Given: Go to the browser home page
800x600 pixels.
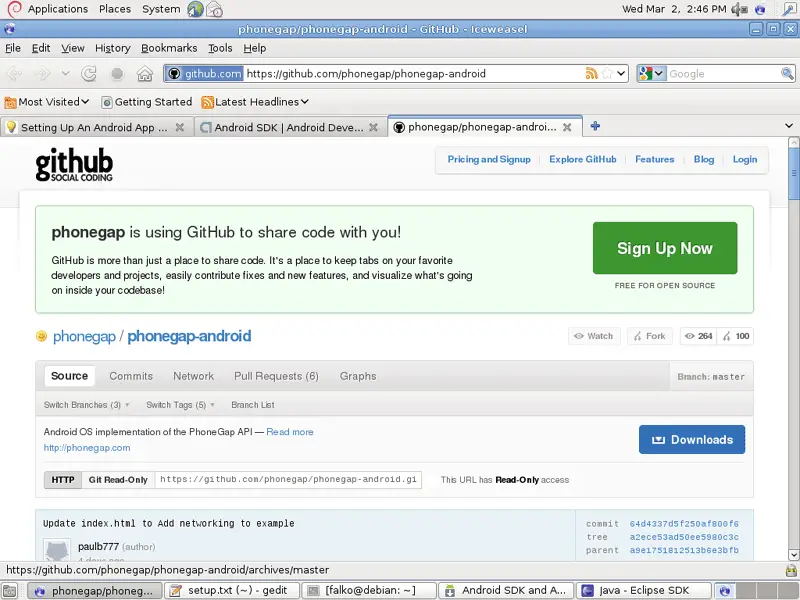Looking at the screenshot, I should (145, 74).
